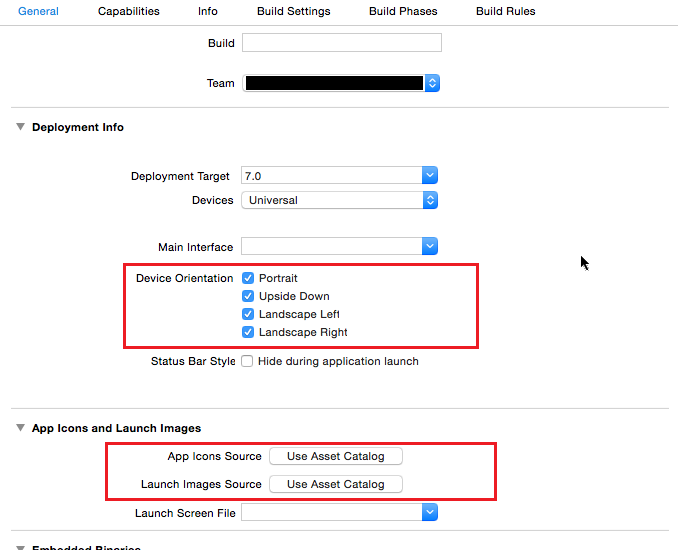This screenshot has width=678, height=550.
Task: Switch to the Capabilities tab
Action: 128,11
